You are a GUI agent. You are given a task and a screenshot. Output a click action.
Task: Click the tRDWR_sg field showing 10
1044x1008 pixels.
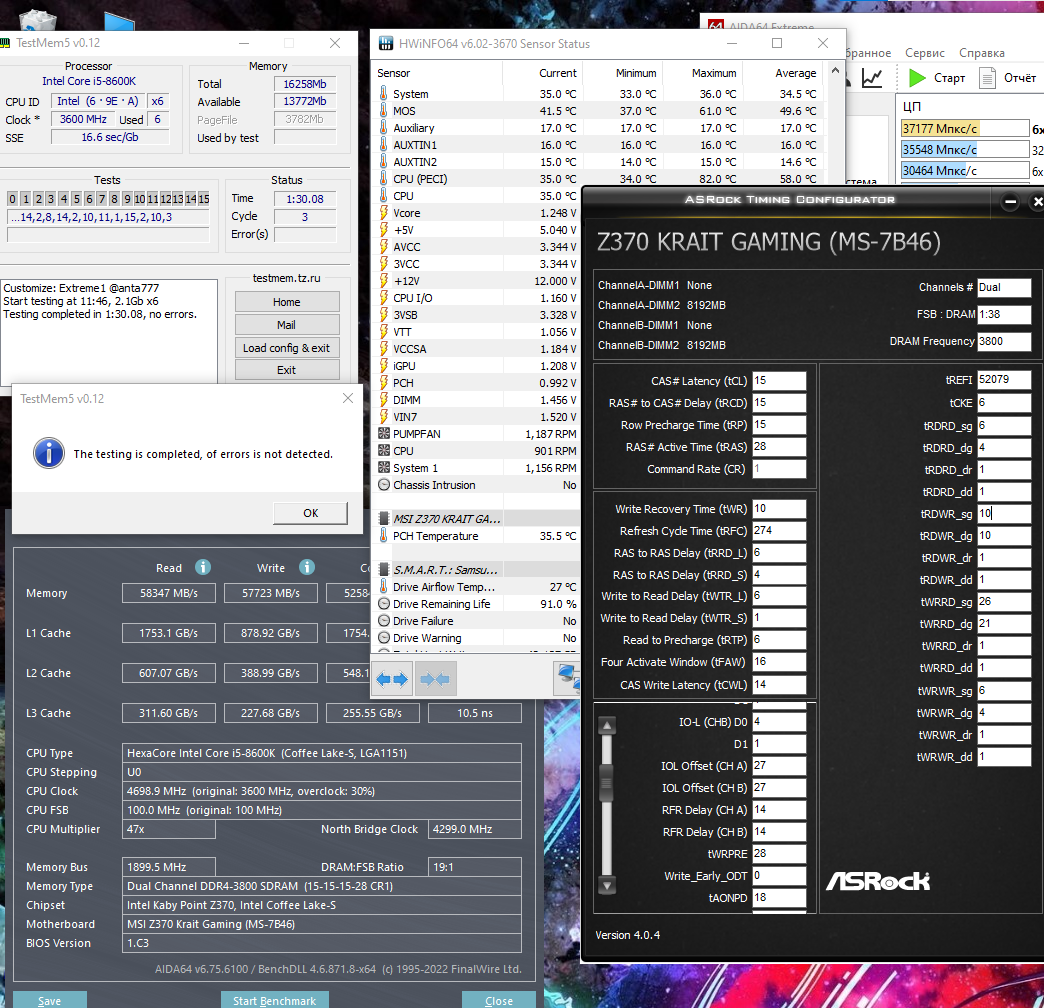pyautogui.click(x=1004, y=513)
